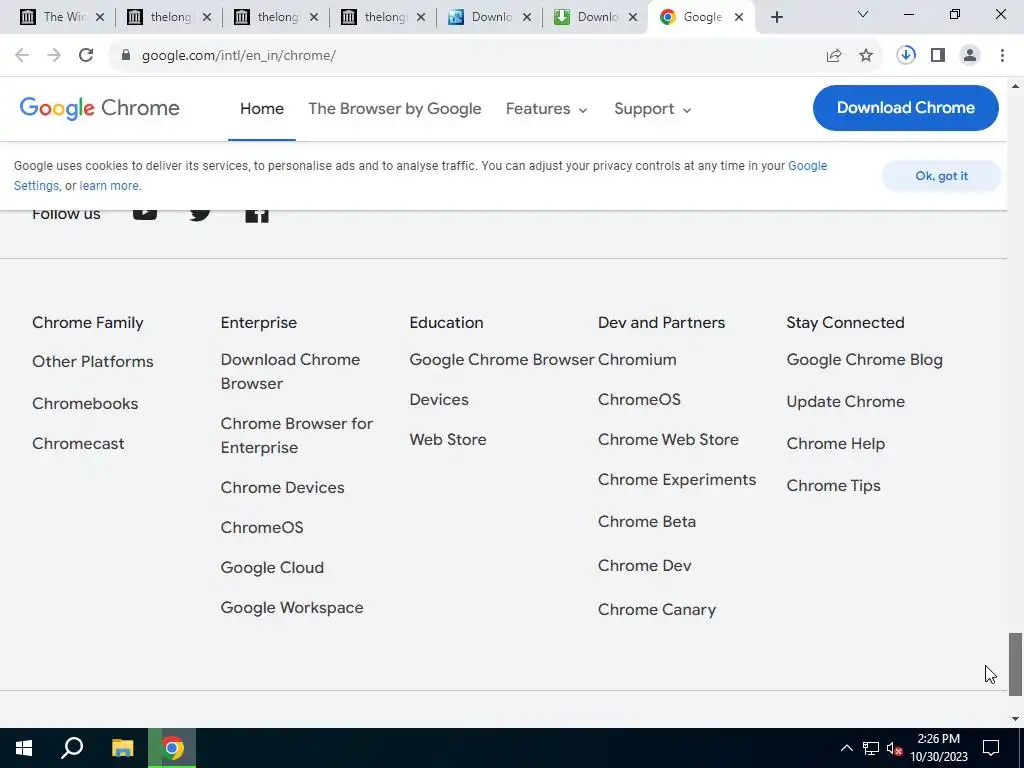Open the tab search chevron
The width and height of the screenshot is (1024, 768).
863,14
